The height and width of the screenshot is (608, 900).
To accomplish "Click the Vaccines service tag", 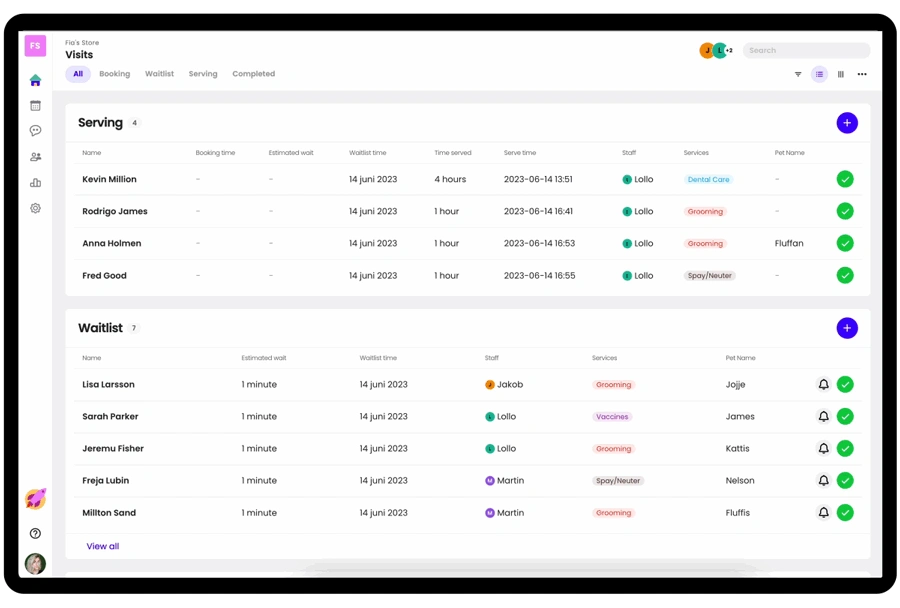I will pyautogui.click(x=612, y=417).
